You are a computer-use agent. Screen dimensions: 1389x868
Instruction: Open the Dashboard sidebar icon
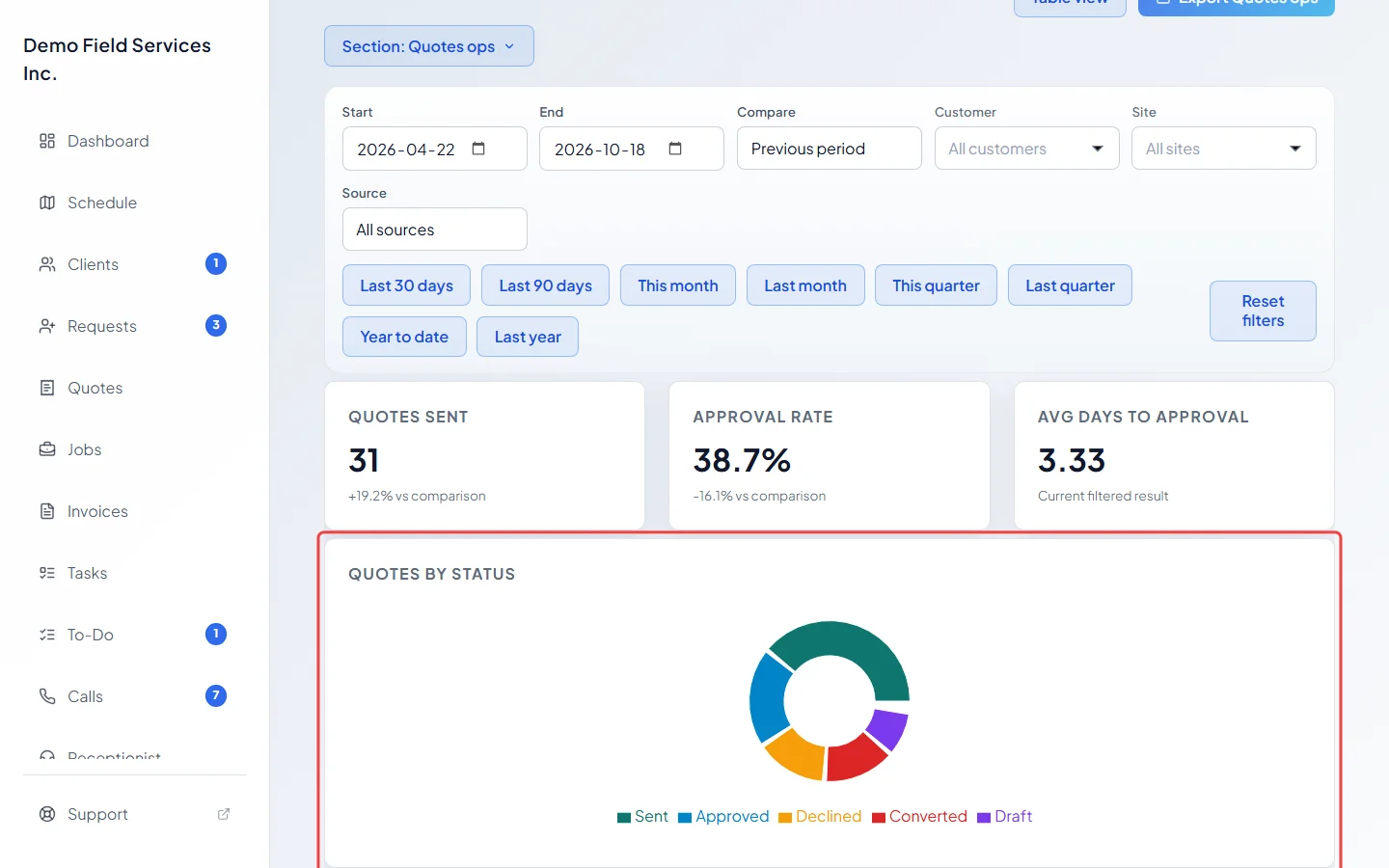[x=47, y=141]
